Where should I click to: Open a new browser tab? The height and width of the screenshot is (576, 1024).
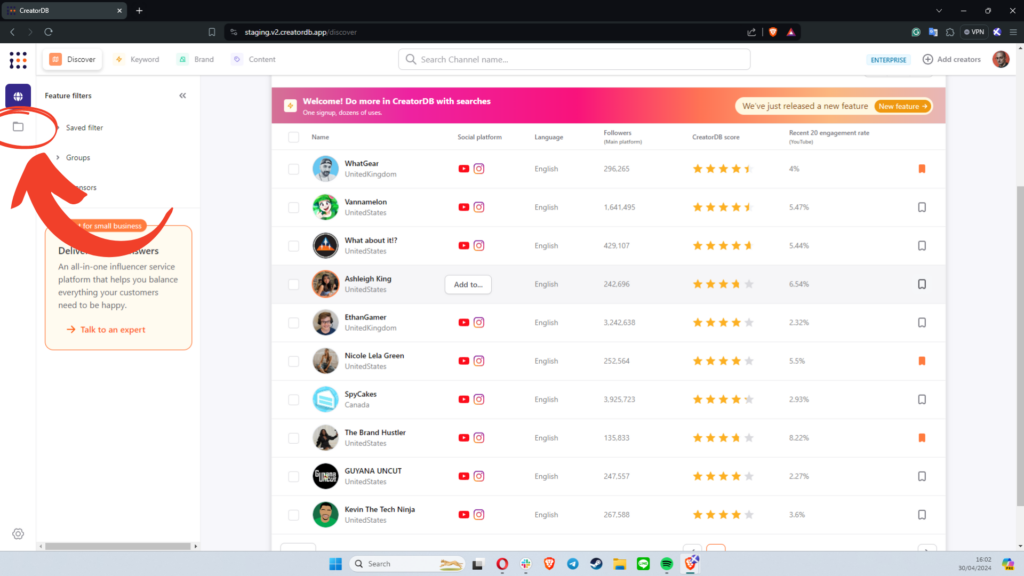[139, 10]
